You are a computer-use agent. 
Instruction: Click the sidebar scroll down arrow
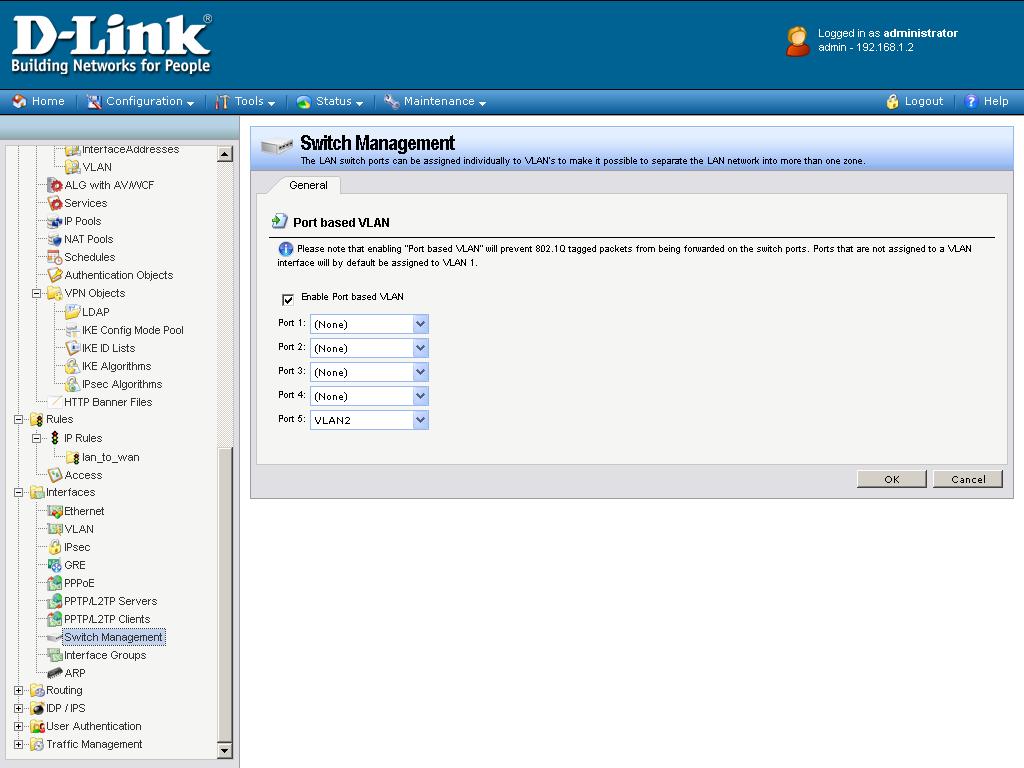pos(224,750)
